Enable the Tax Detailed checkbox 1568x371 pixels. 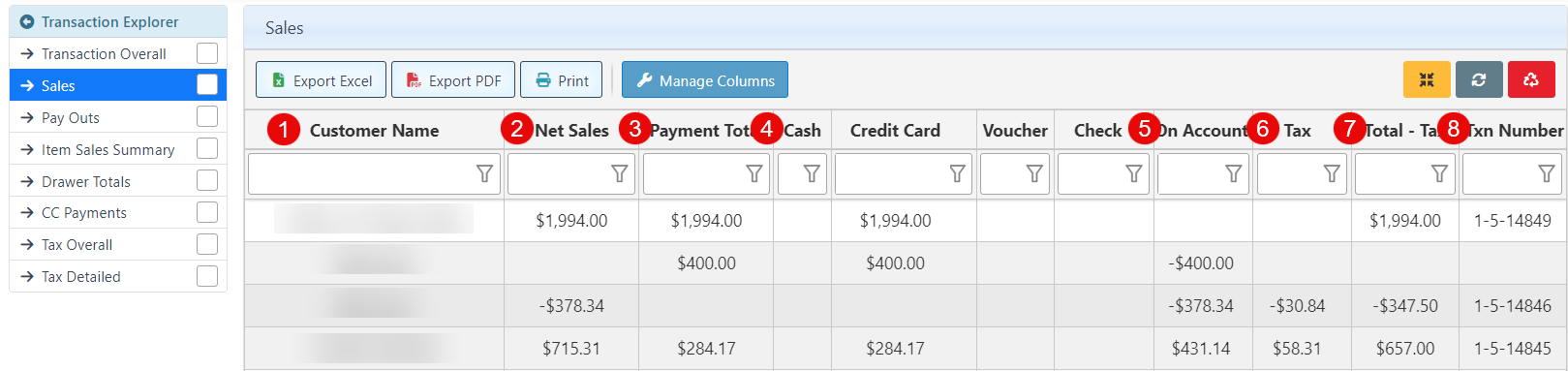point(207,276)
